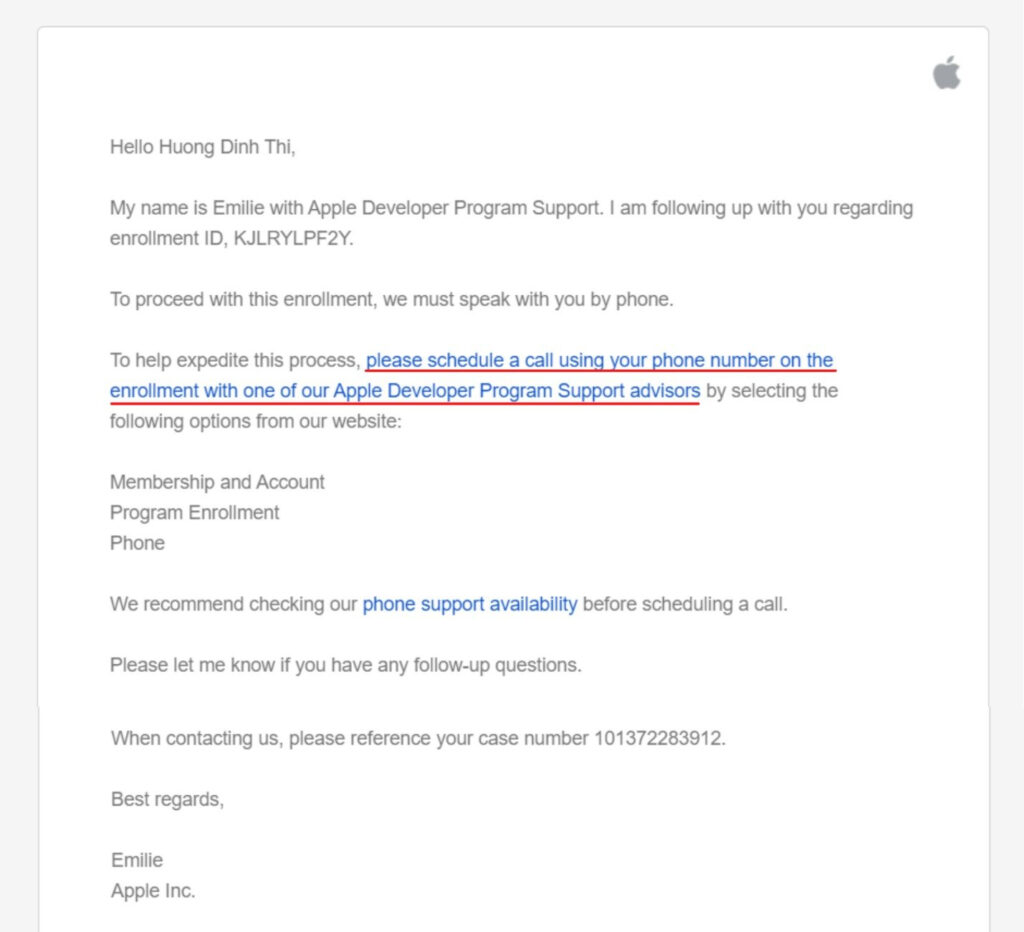Click the 'Apple Inc.' signature line
This screenshot has height=932, width=1024.
click(153, 890)
